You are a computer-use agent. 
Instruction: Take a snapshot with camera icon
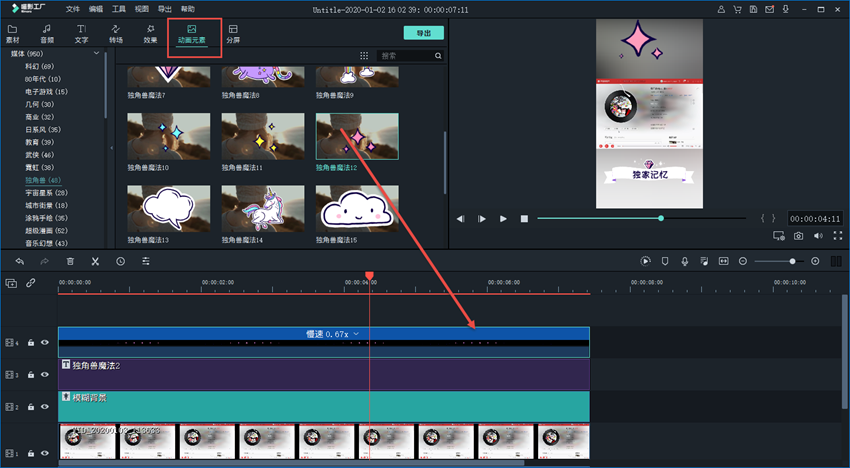tap(799, 236)
